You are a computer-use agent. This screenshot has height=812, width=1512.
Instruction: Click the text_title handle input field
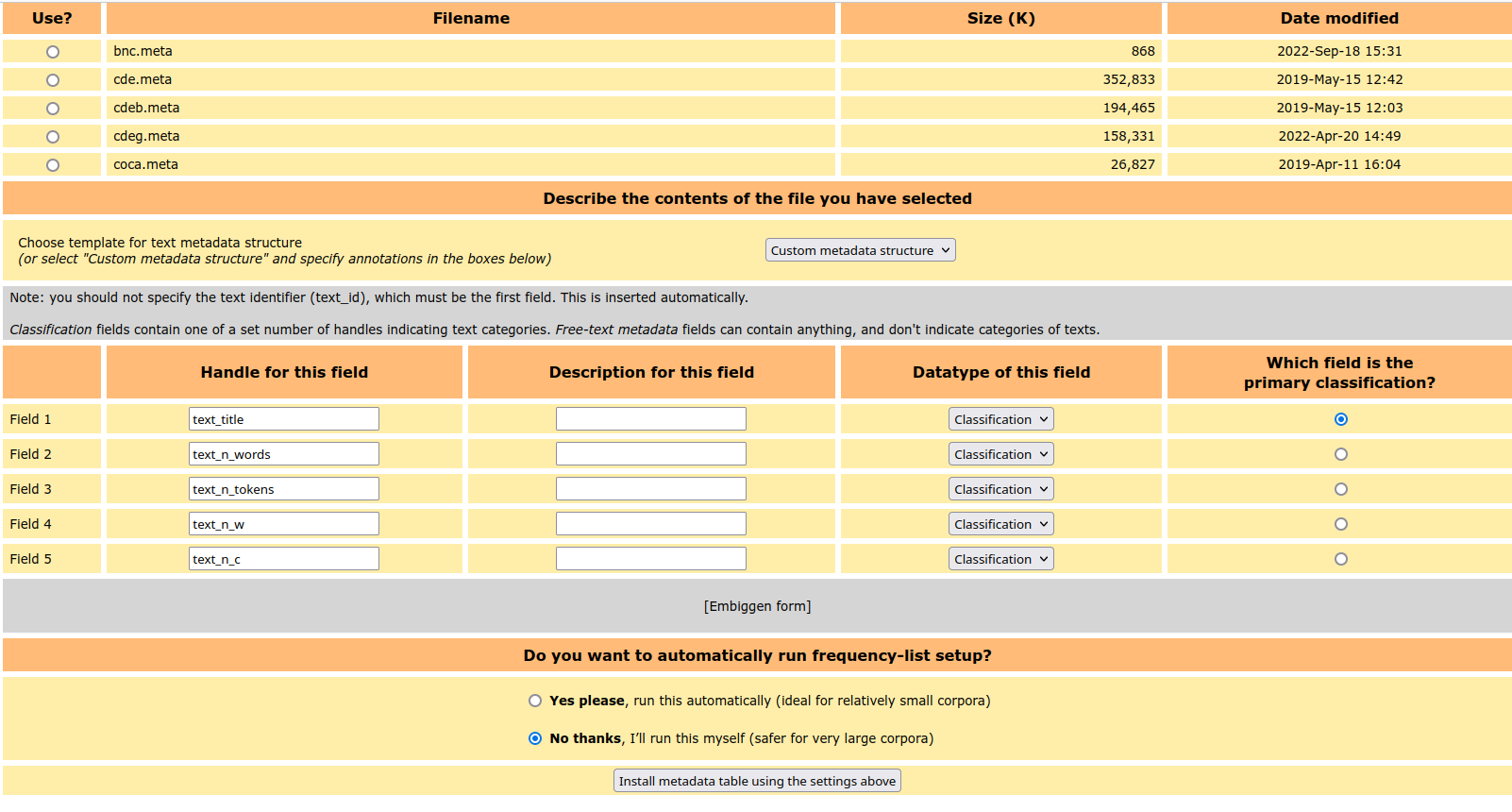click(284, 419)
